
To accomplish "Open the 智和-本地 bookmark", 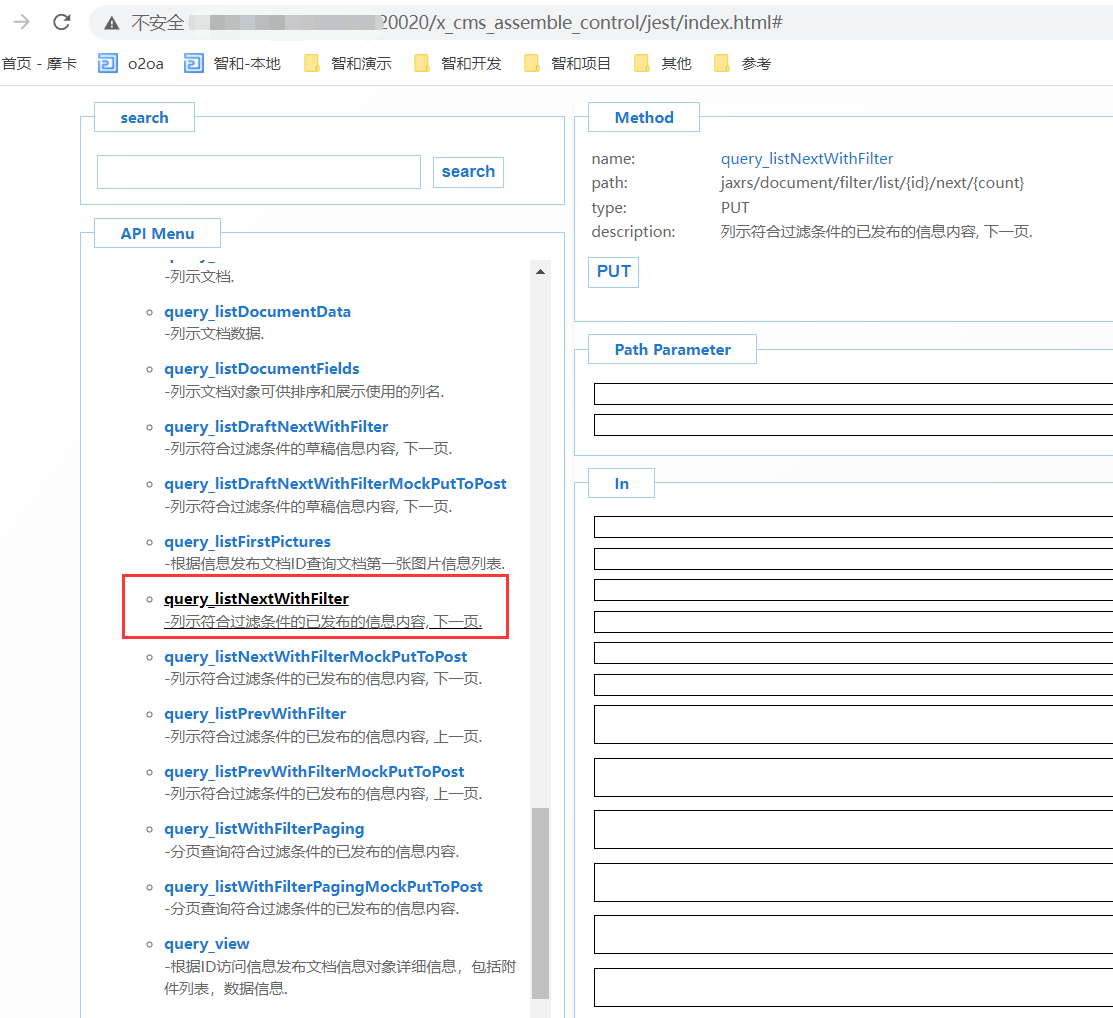I will coord(233,64).
